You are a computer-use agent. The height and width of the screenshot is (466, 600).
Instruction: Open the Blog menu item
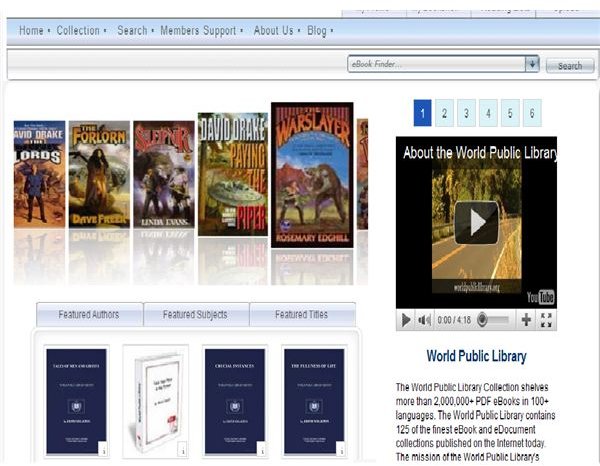click(x=317, y=31)
